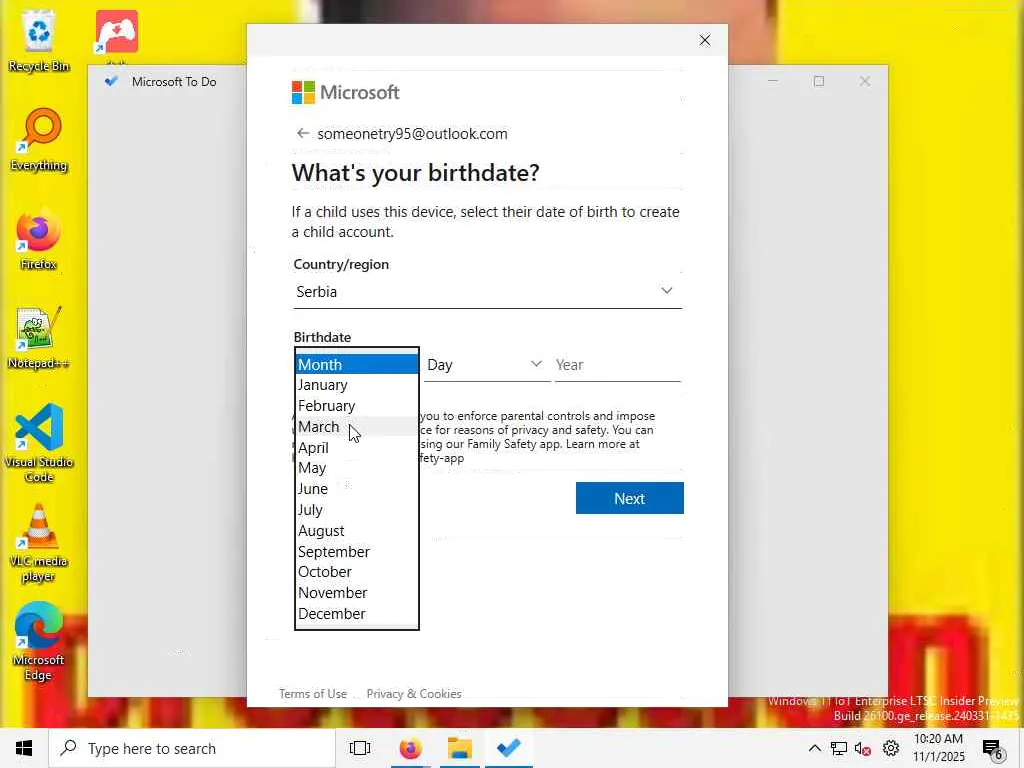Open the Day dropdown
Viewport: 1024px width, 768px height.
487,364
